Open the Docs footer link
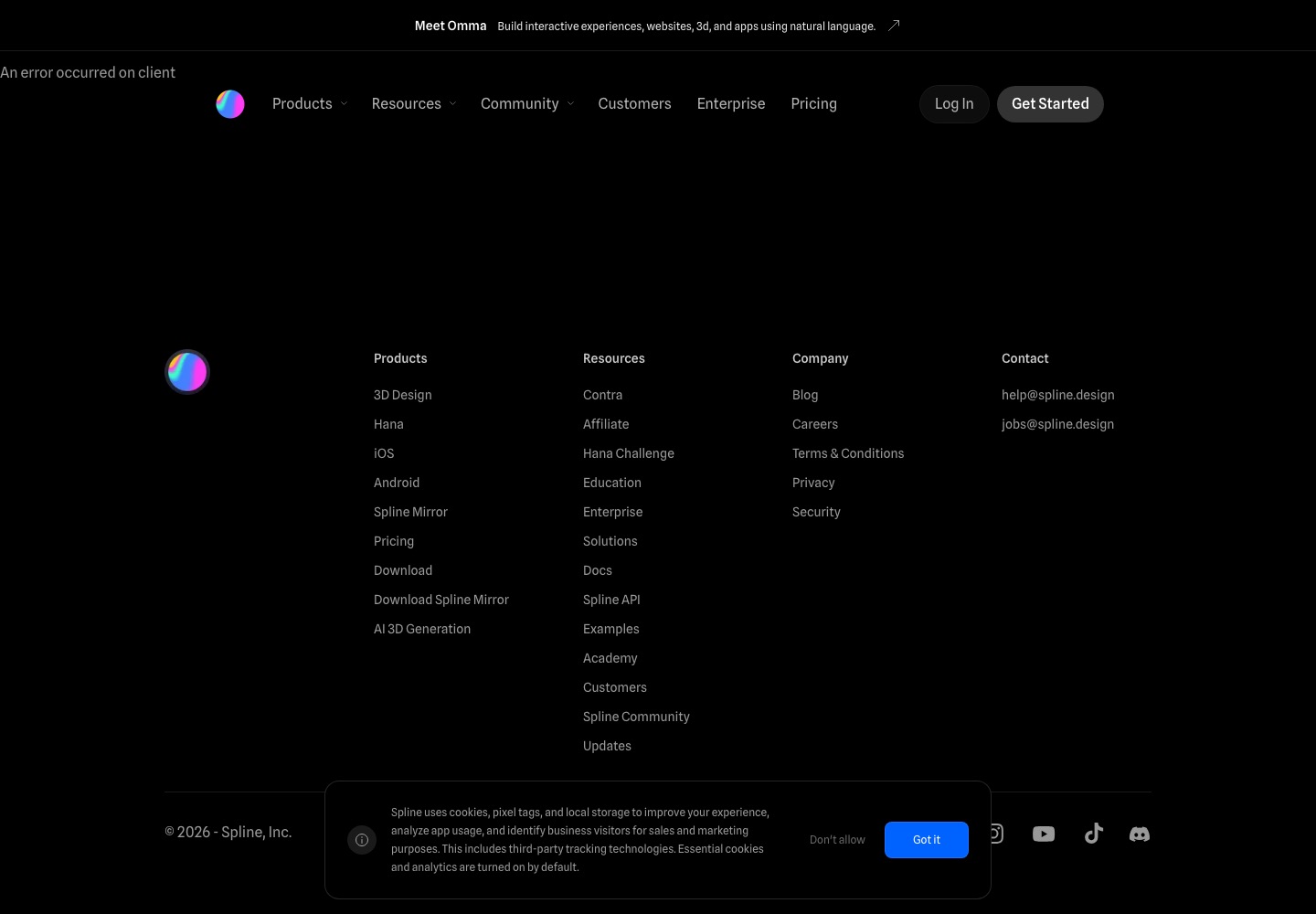This screenshot has width=1316, height=914. pos(598,570)
